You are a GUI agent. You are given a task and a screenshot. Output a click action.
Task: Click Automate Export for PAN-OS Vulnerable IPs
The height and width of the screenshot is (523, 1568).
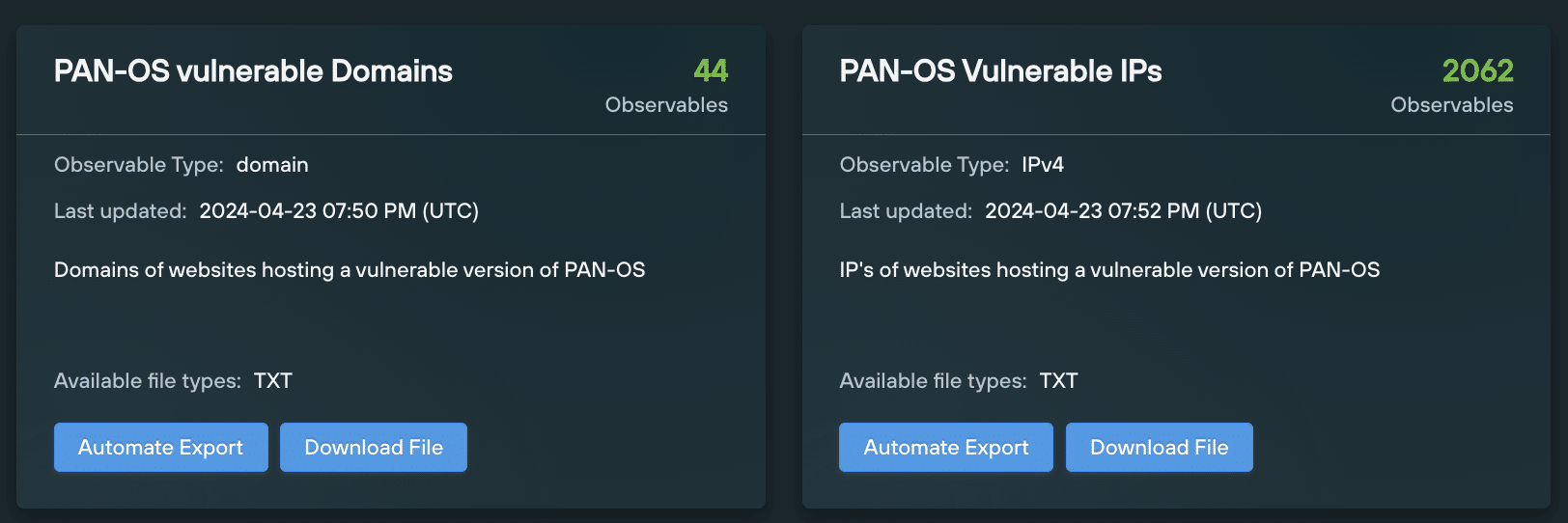click(x=946, y=448)
